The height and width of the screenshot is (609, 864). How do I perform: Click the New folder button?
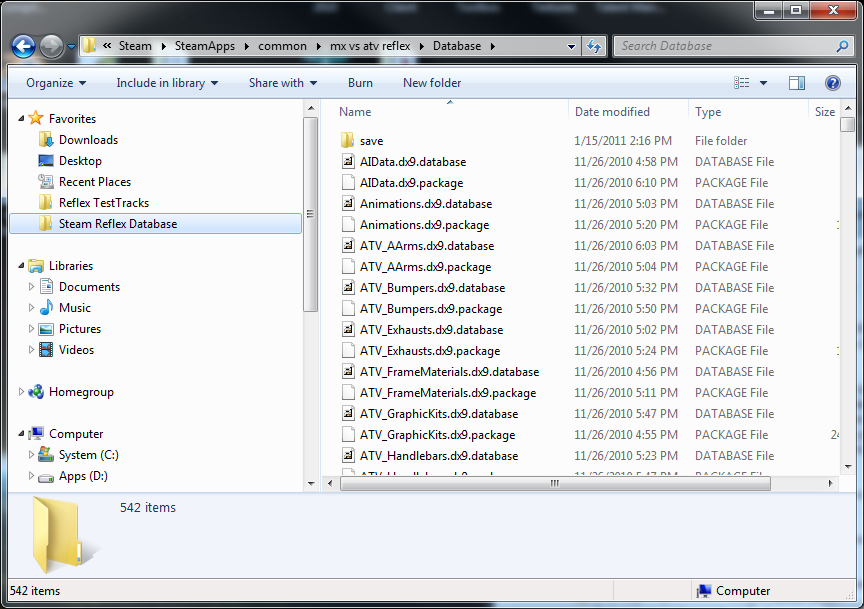[431, 82]
